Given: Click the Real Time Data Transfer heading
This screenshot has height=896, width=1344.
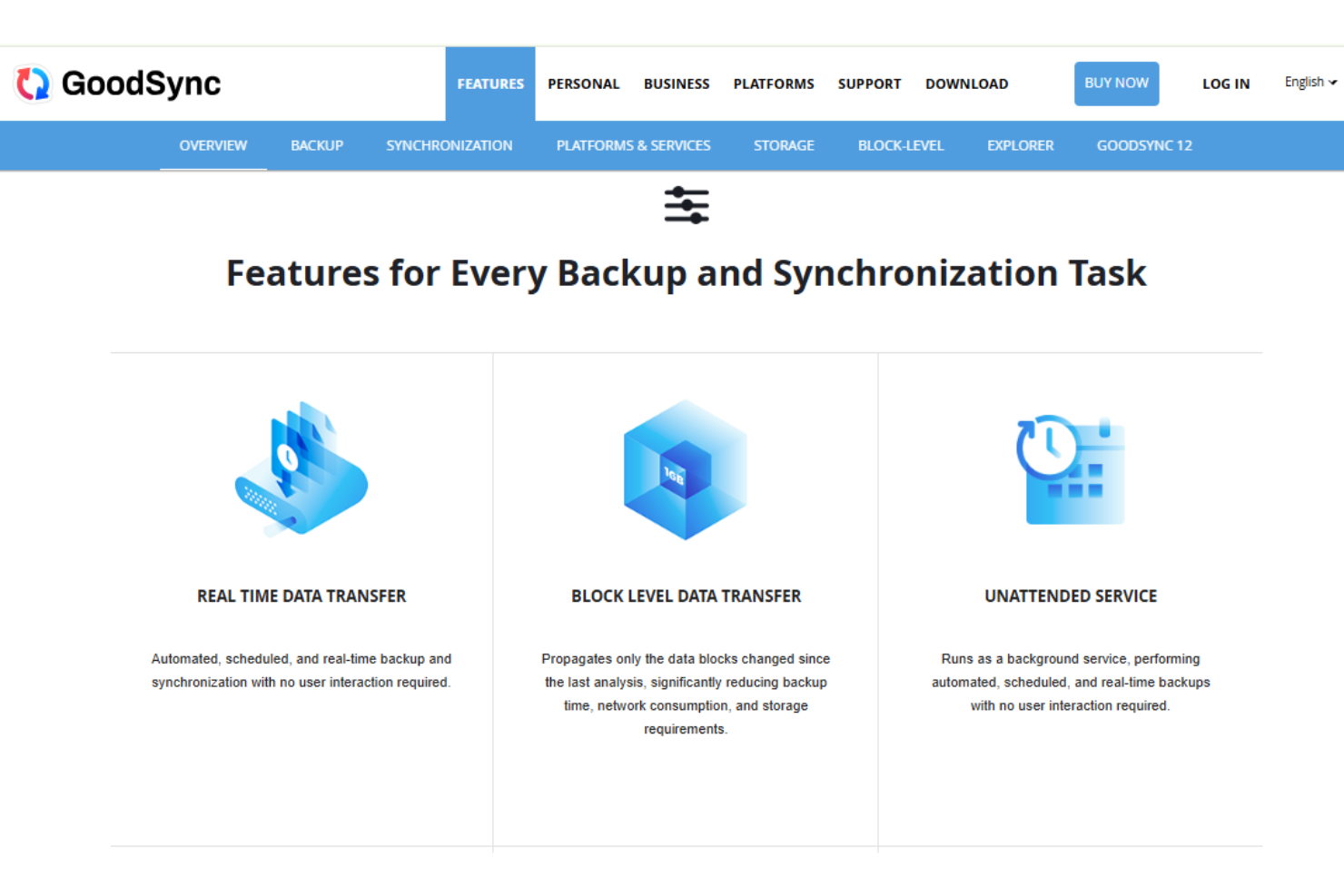Looking at the screenshot, I should click(x=301, y=596).
